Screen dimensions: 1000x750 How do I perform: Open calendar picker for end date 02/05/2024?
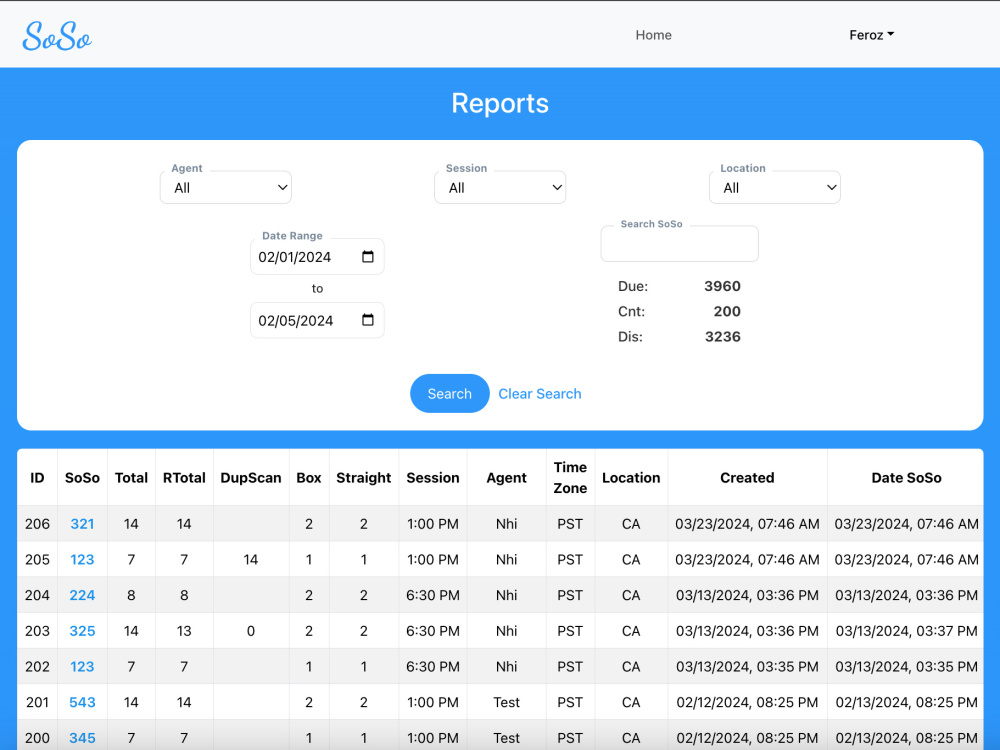367,320
